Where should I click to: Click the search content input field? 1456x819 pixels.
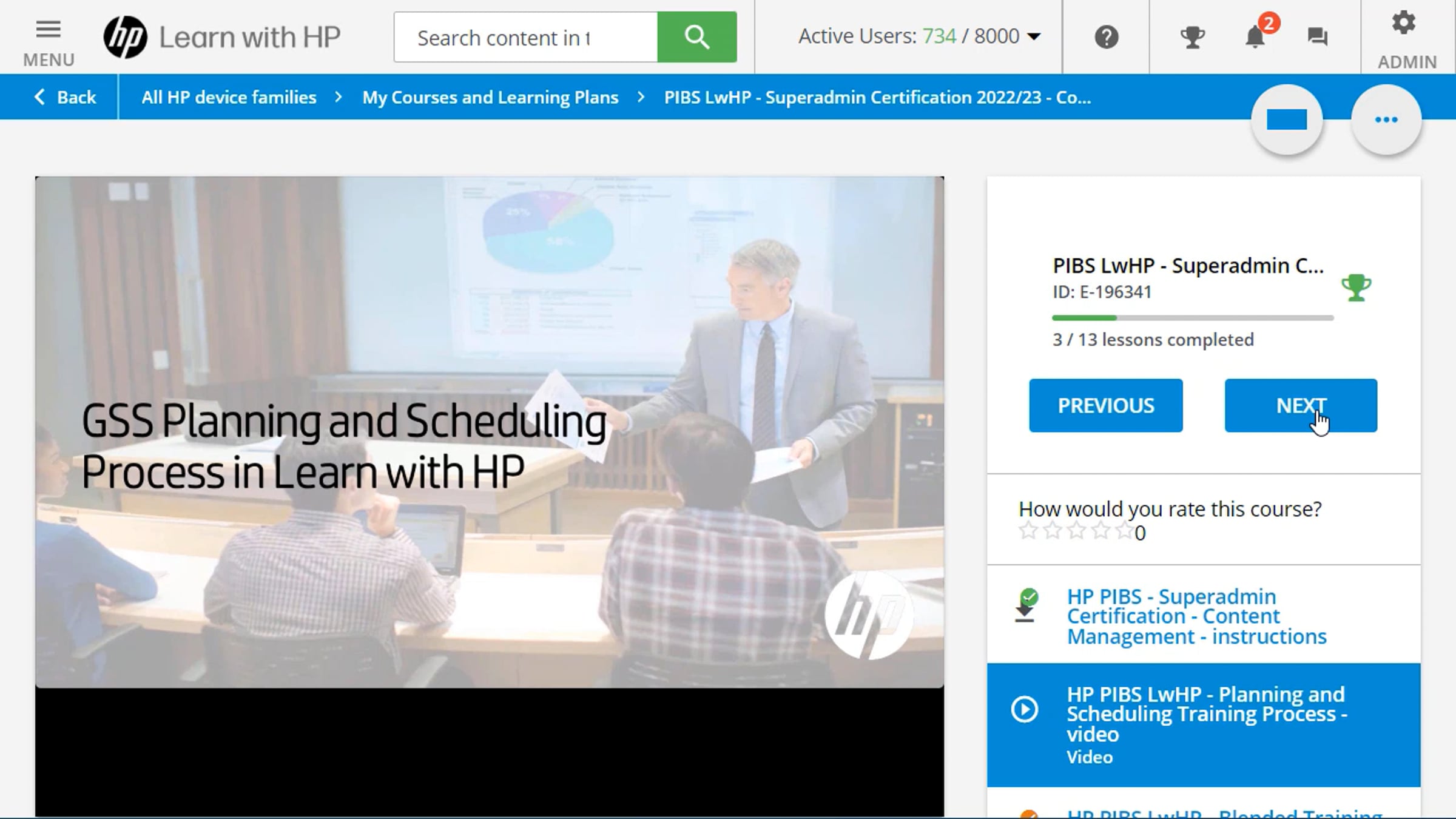[525, 38]
